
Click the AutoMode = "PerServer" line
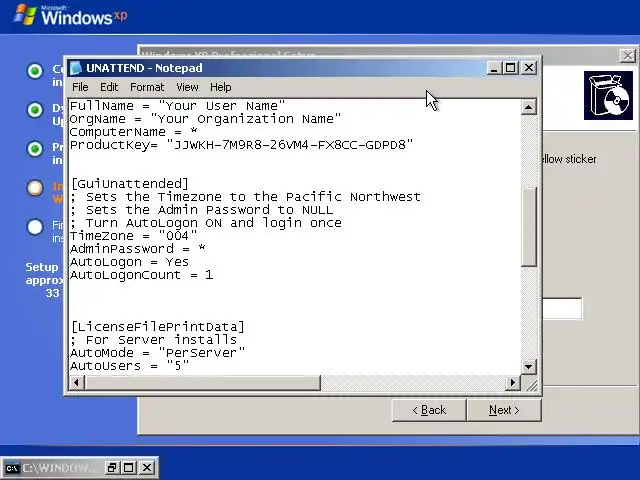pyautogui.click(x=158, y=353)
